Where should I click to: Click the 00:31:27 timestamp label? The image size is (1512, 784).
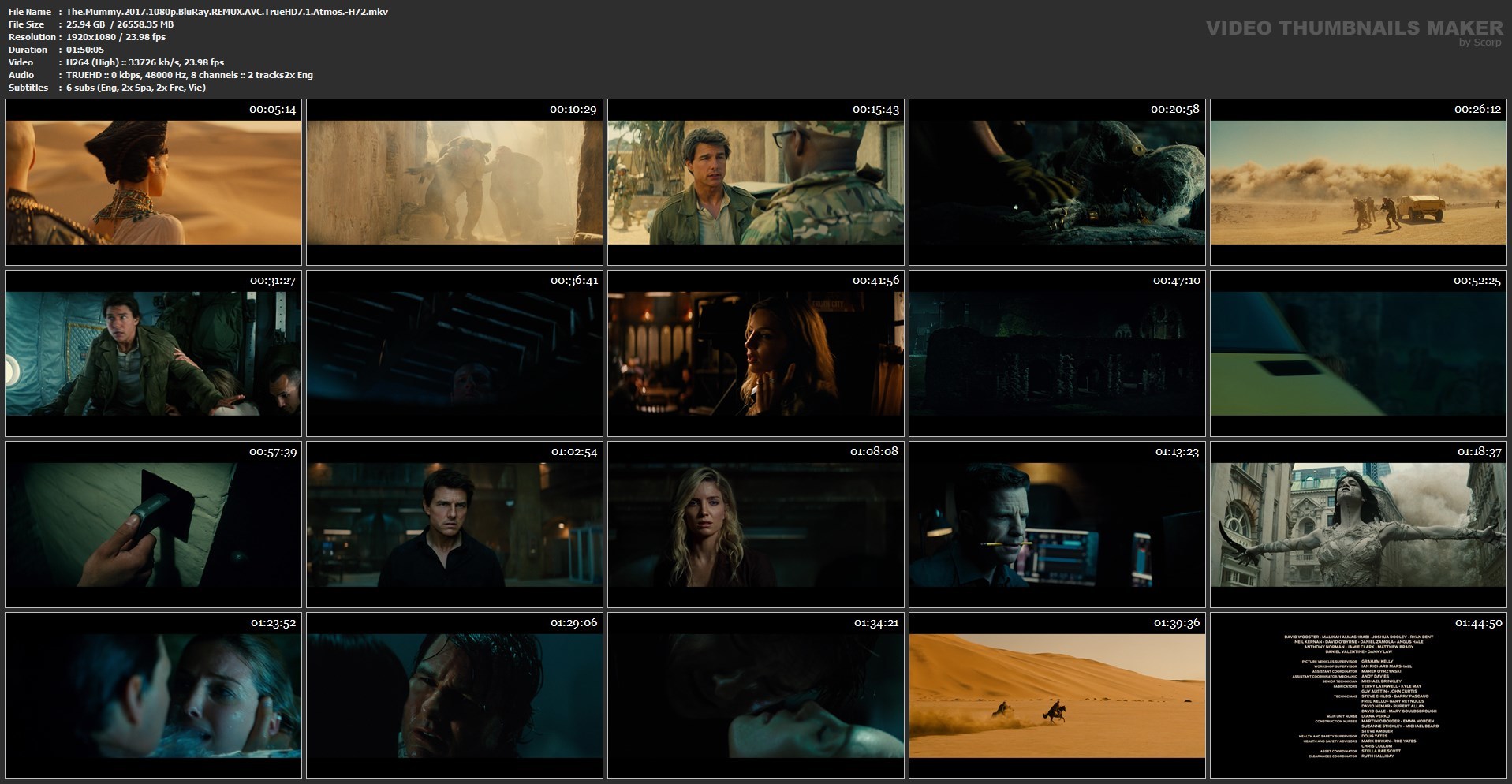(x=273, y=281)
